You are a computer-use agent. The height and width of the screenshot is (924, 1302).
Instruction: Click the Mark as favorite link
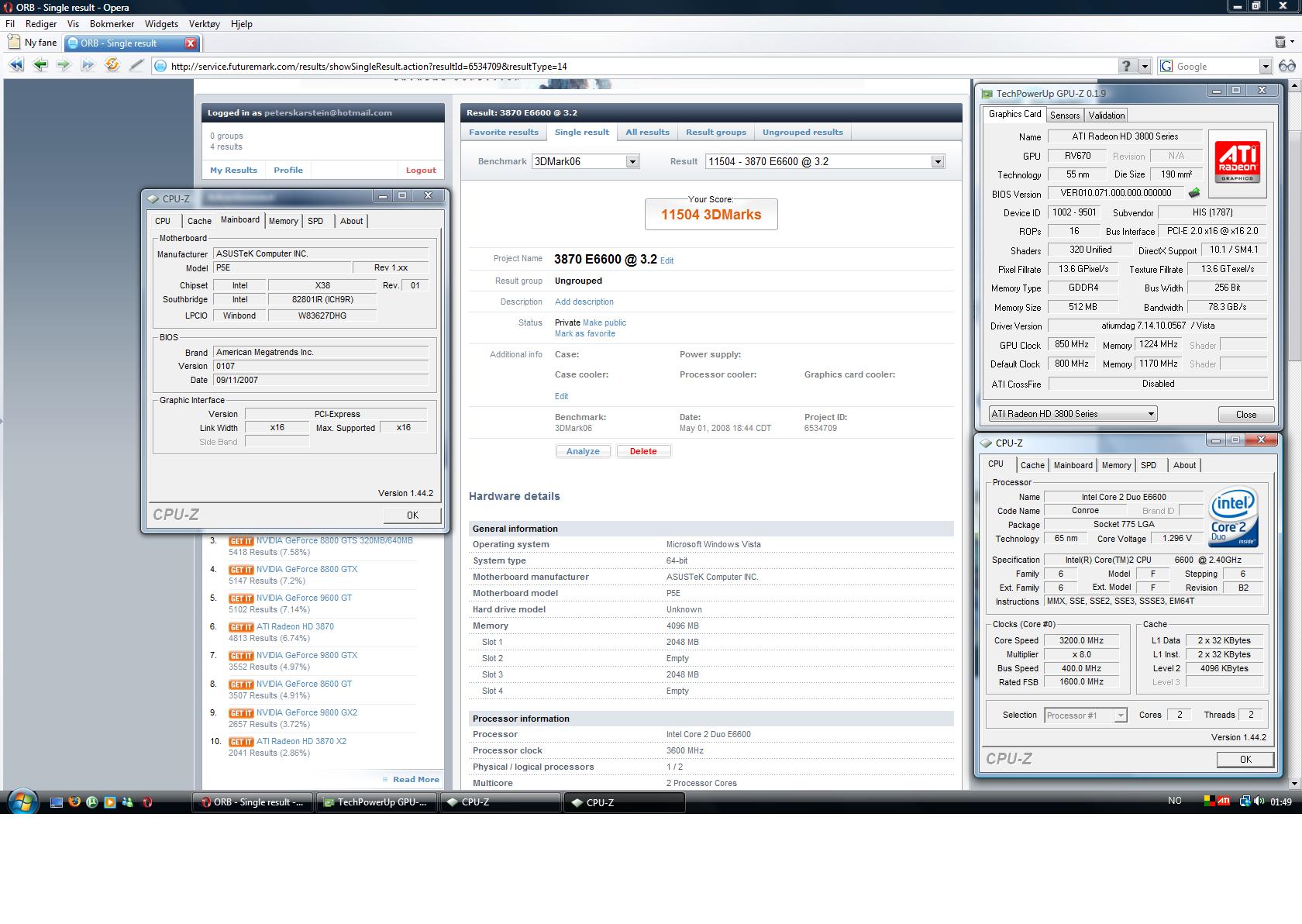[x=585, y=333]
